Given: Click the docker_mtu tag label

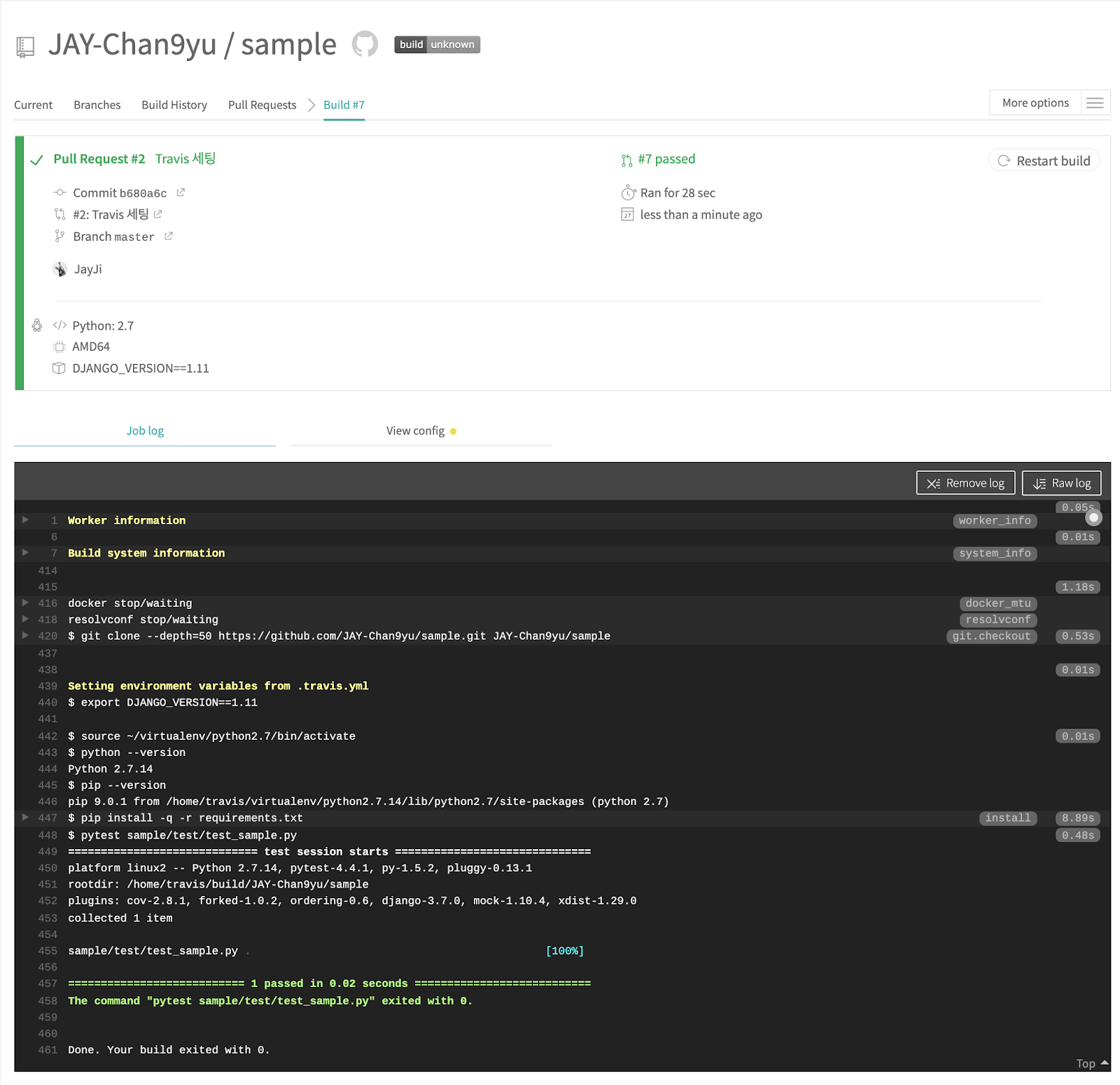Looking at the screenshot, I should coord(998,603).
